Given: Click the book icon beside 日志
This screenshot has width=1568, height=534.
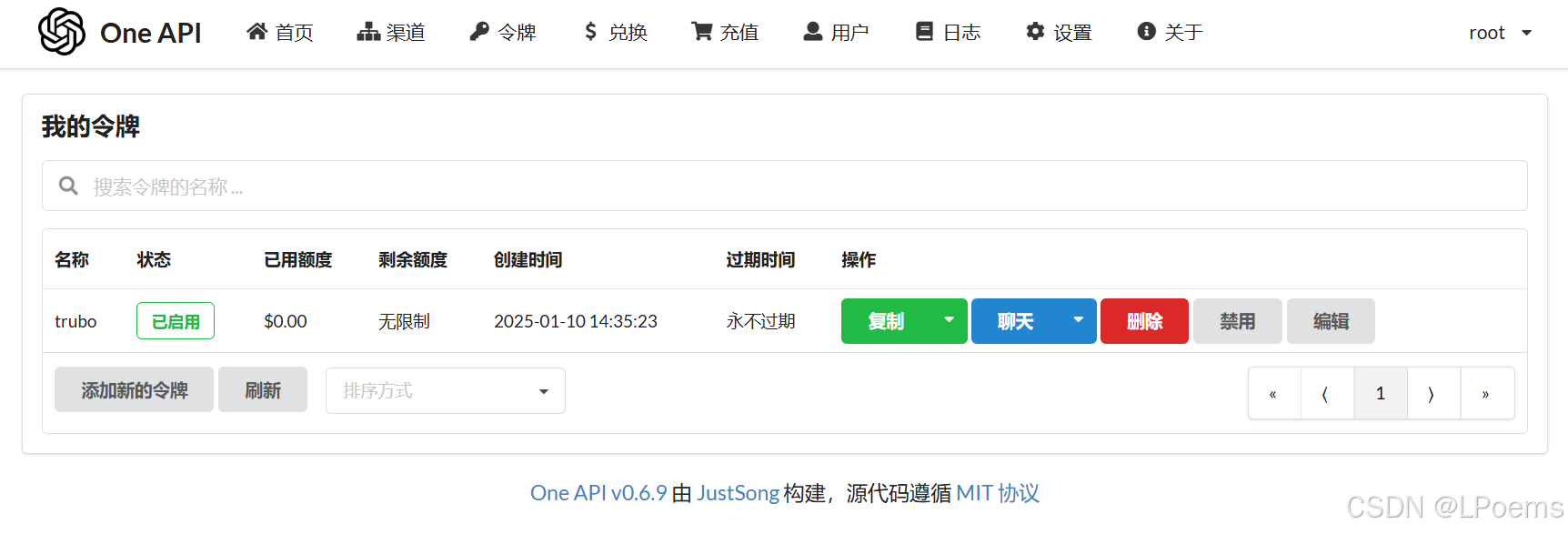Looking at the screenshot, I should click(x=924, y=32).
